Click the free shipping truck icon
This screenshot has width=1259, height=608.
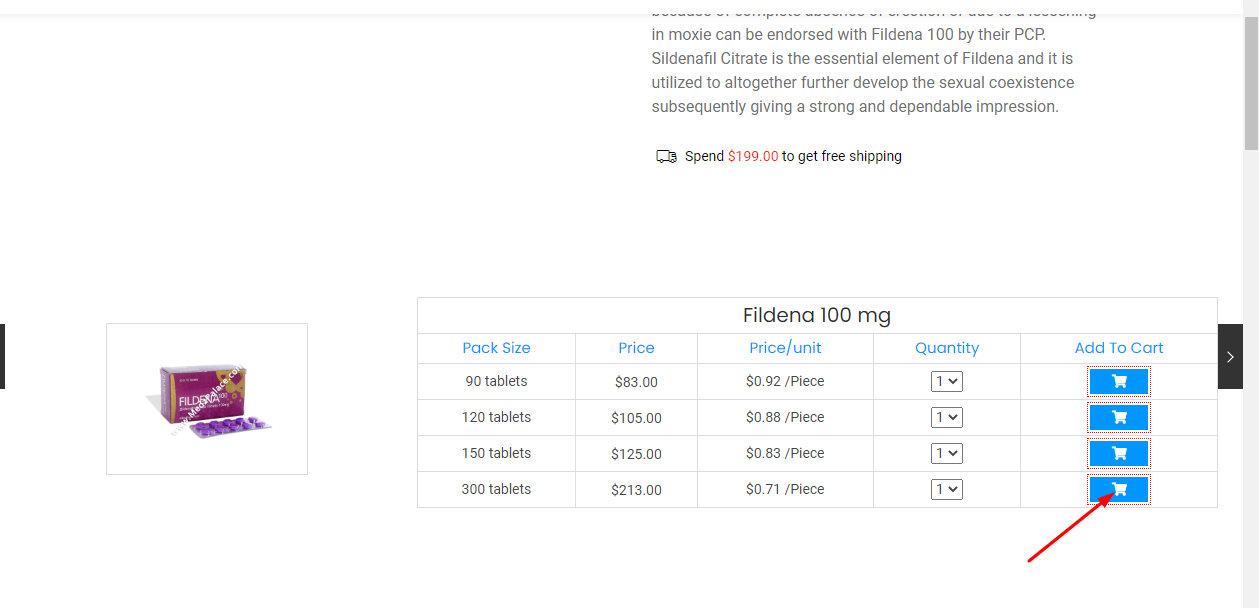[666, 156]
